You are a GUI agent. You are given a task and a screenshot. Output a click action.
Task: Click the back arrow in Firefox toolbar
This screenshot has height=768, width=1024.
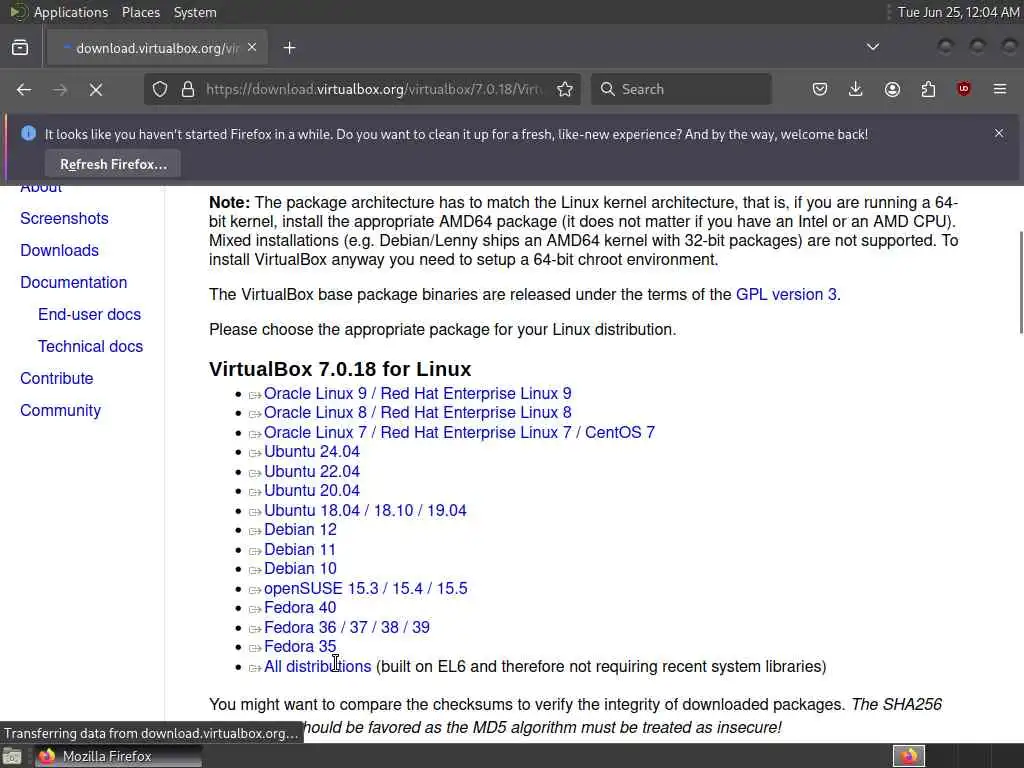(x=24, y=89)
